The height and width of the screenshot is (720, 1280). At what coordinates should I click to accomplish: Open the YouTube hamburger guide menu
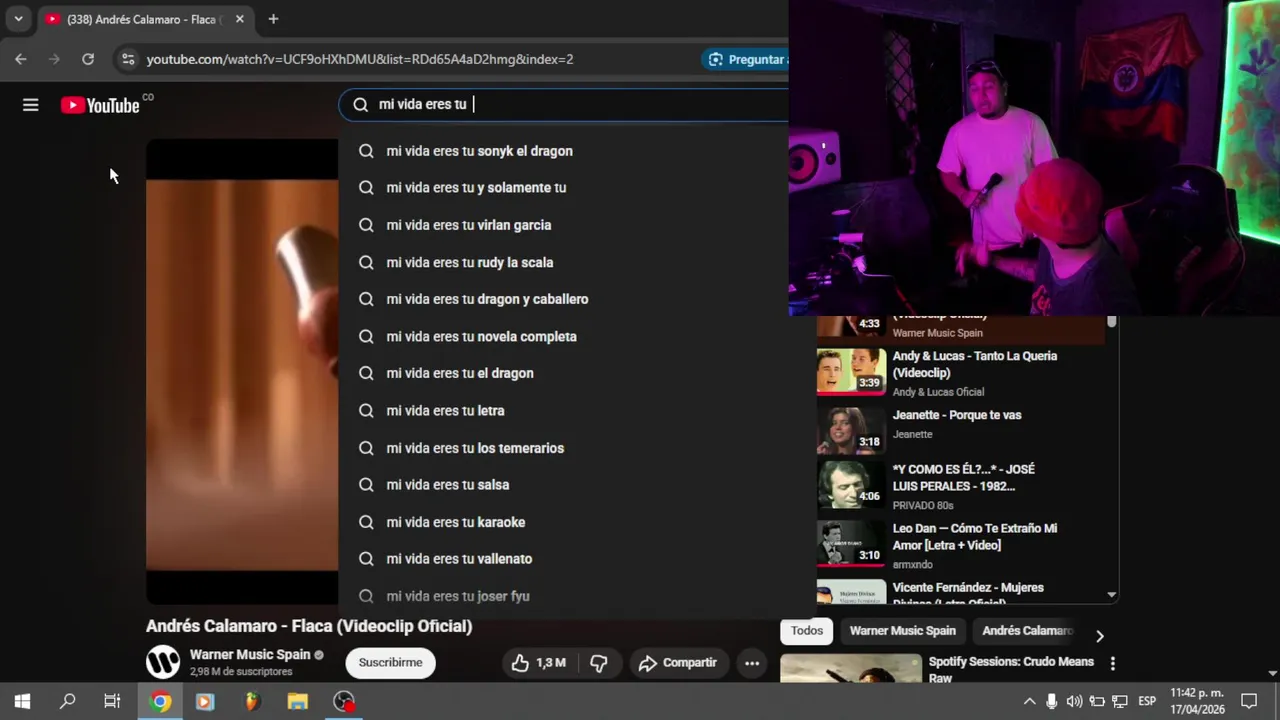click(30, 105)
